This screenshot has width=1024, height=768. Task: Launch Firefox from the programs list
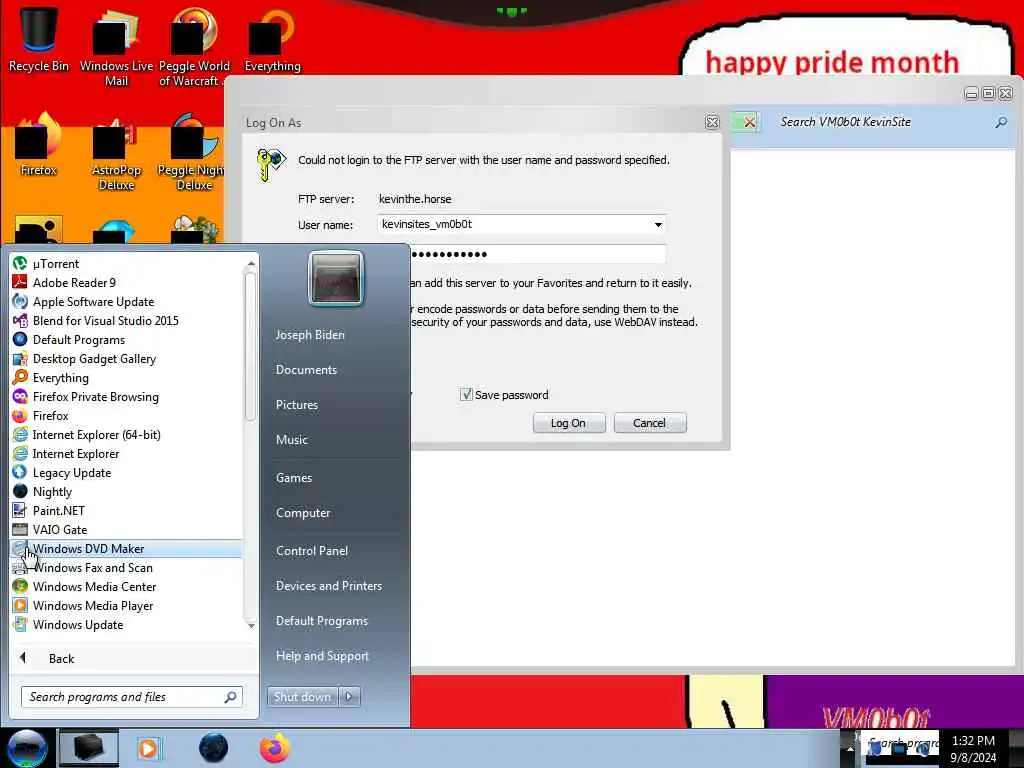pyautogui.click(x=126, y=415)
